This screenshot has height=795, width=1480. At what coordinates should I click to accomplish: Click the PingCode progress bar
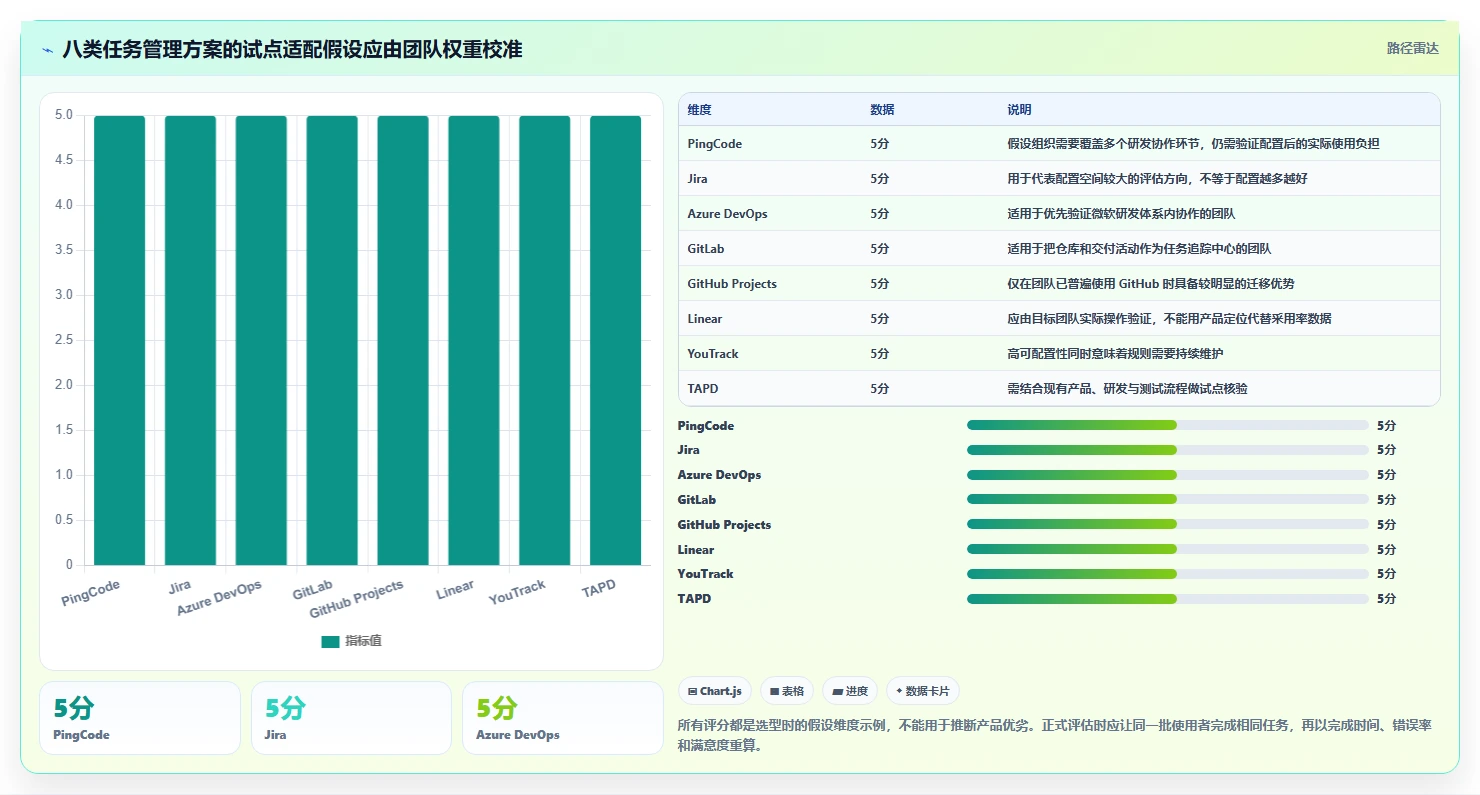1167,425
